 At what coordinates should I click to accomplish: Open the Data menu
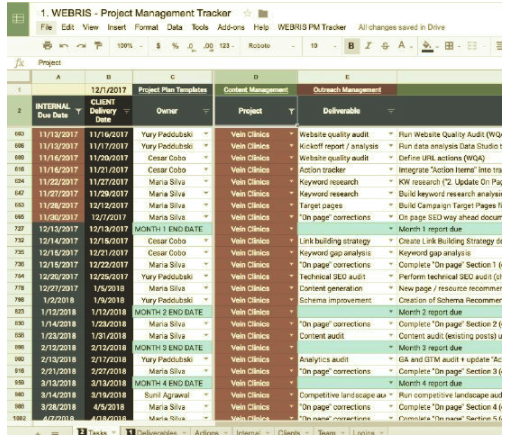pos(174,27)
